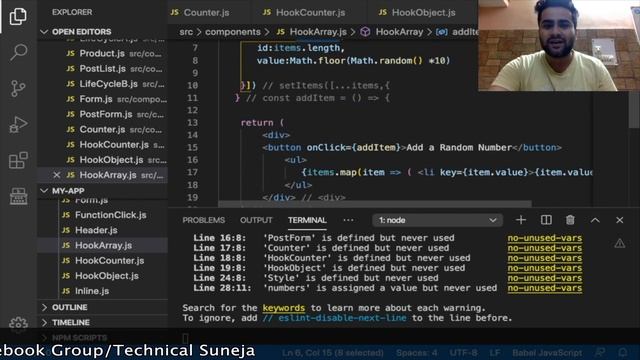Click the 'src' breadcrumb
This screenshot has height=360, width=640.
click(x=186, y=32)
